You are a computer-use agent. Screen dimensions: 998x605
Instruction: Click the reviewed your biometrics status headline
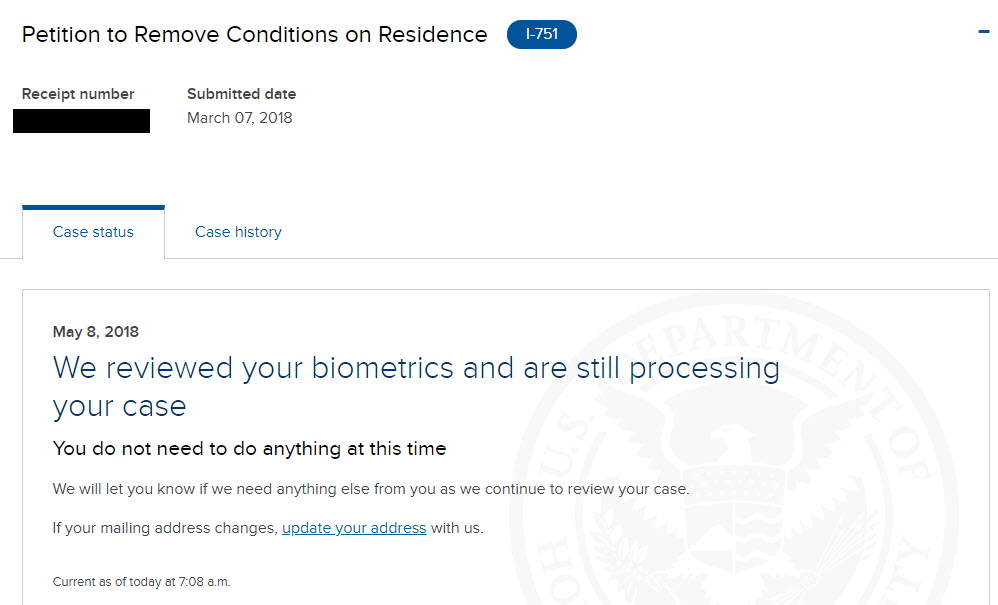[416, 387]
